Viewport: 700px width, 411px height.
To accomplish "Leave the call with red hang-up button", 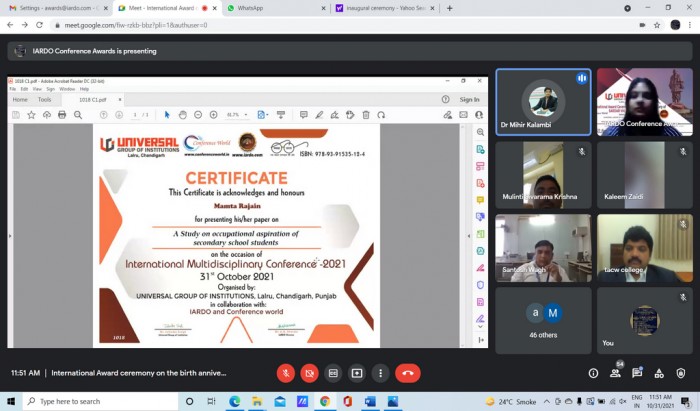I will (408, 373).
